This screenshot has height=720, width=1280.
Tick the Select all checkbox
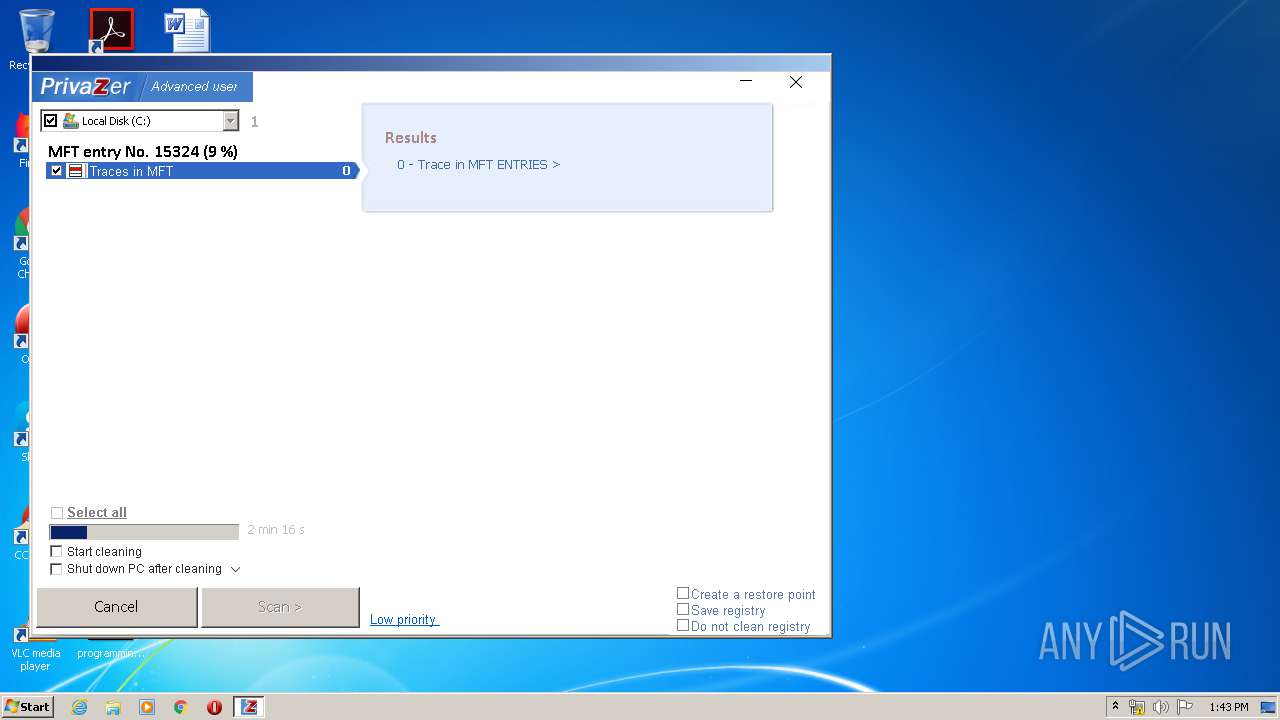[57, 513]
